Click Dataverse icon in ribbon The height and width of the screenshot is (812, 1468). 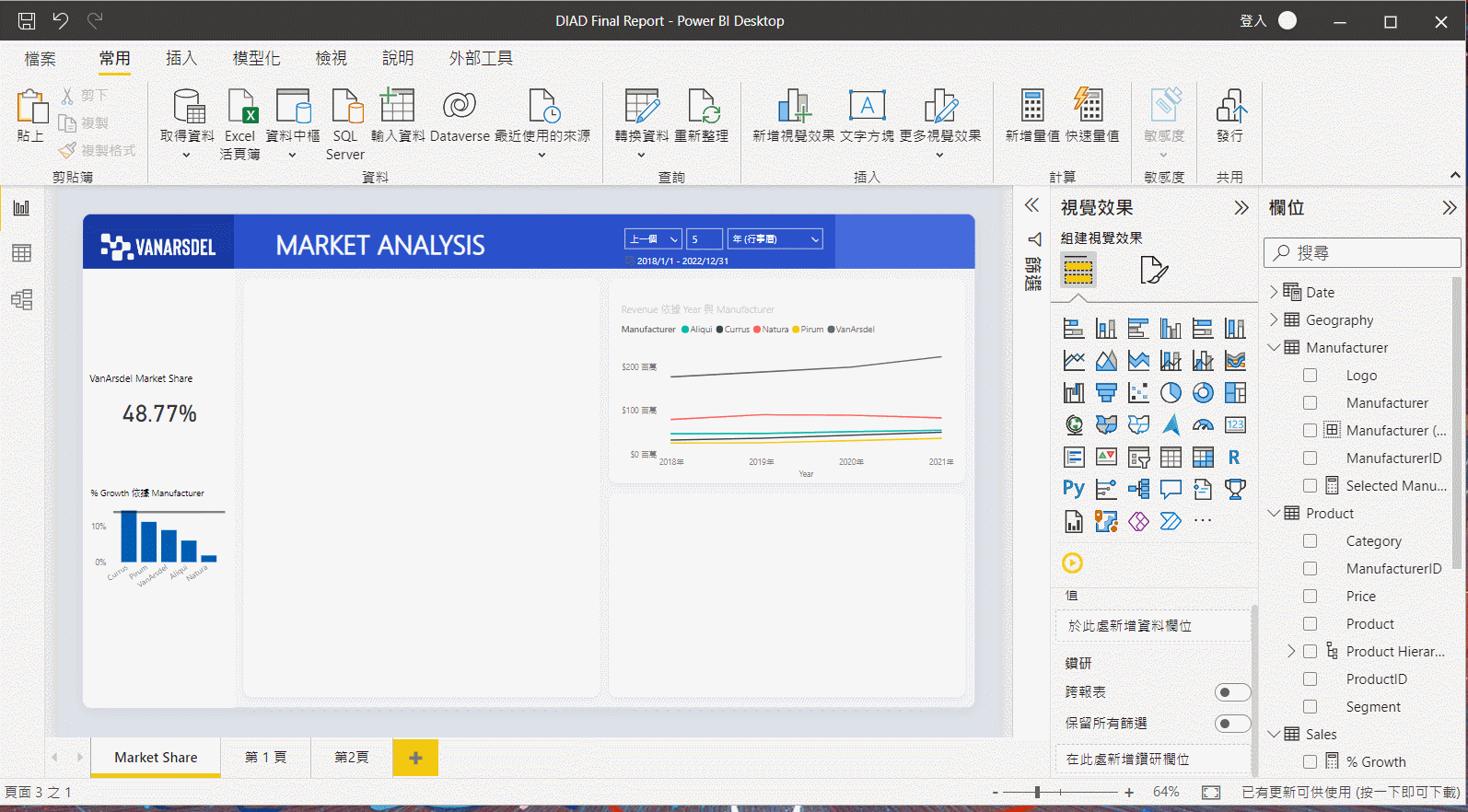click(x=460, y=115)
